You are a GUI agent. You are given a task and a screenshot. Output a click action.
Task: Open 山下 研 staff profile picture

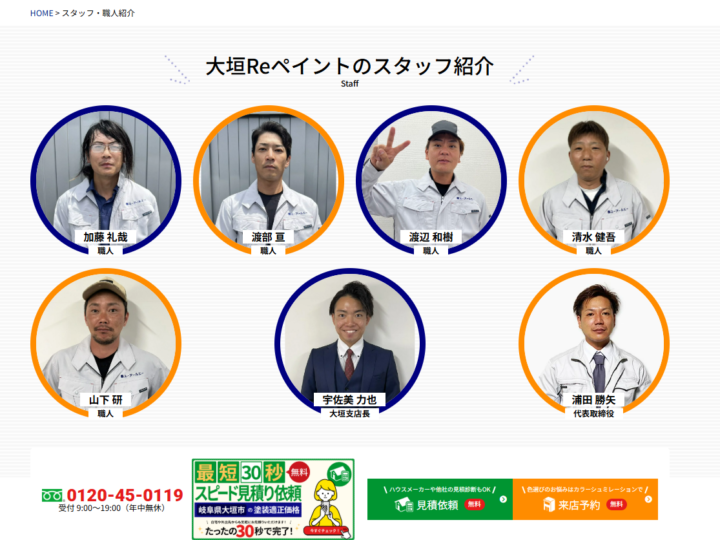coord(106,343)
